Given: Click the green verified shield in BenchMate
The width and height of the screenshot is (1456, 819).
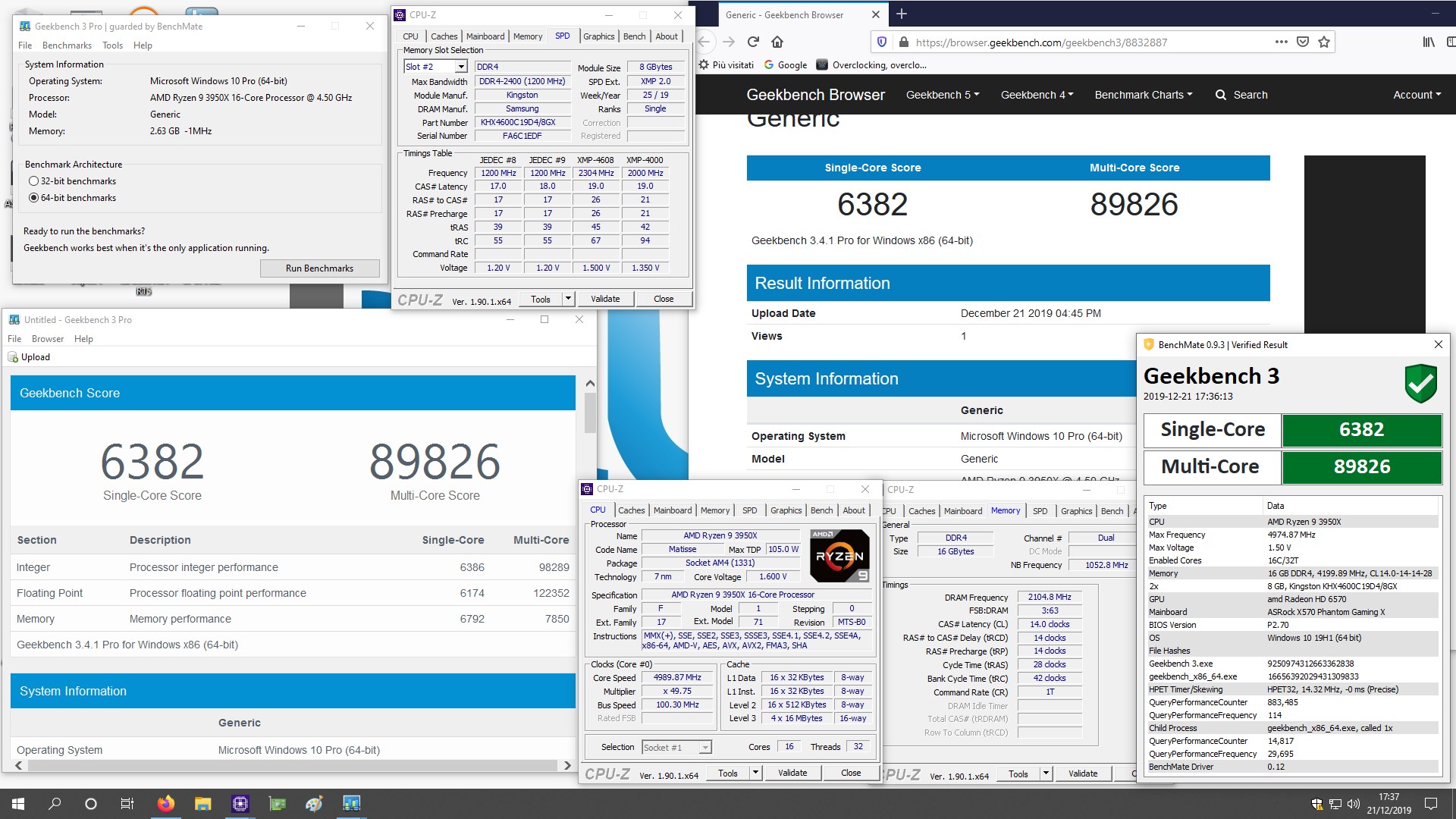Looking at the screenshot, I should pos(1420,382).
